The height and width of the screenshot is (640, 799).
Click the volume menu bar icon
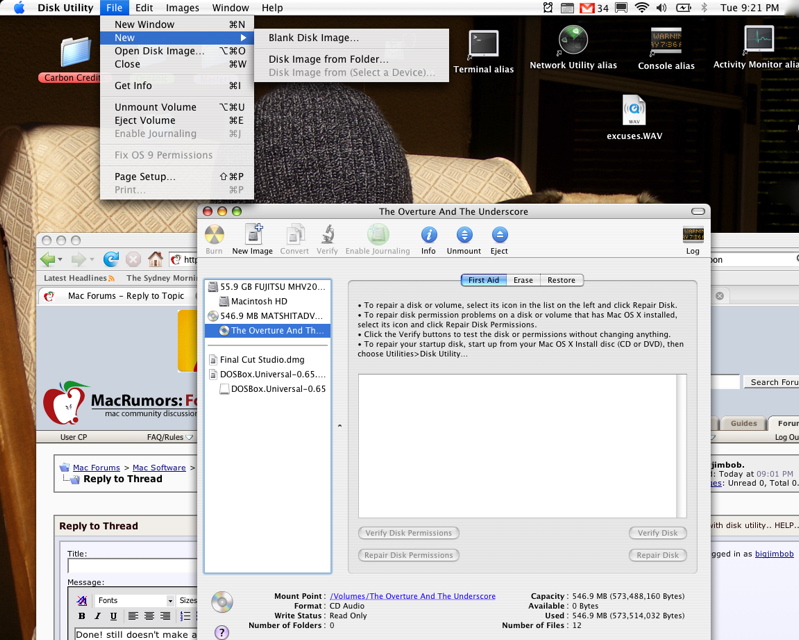[x=661, y=8]
